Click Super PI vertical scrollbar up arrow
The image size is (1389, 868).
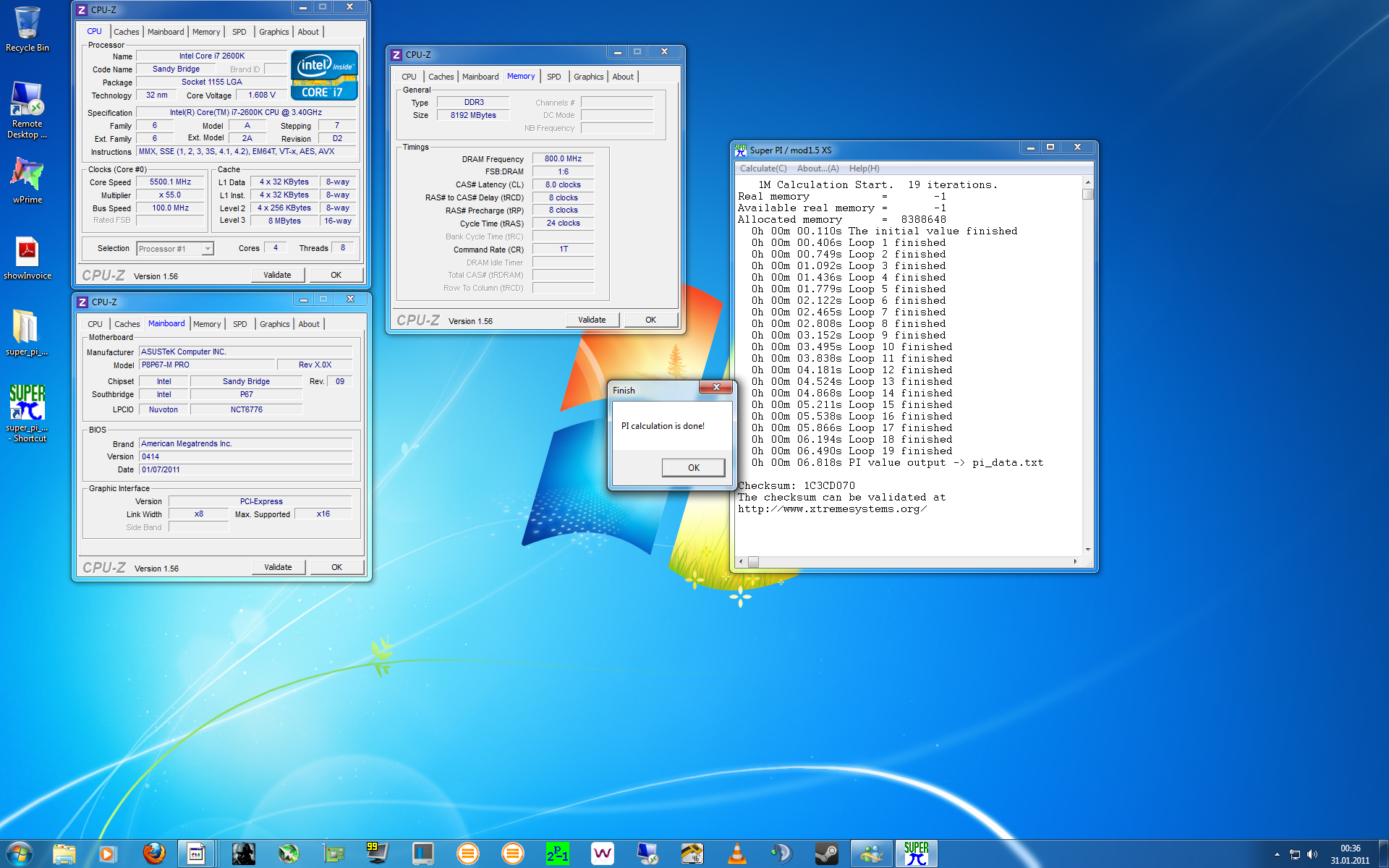(1087, 182)
